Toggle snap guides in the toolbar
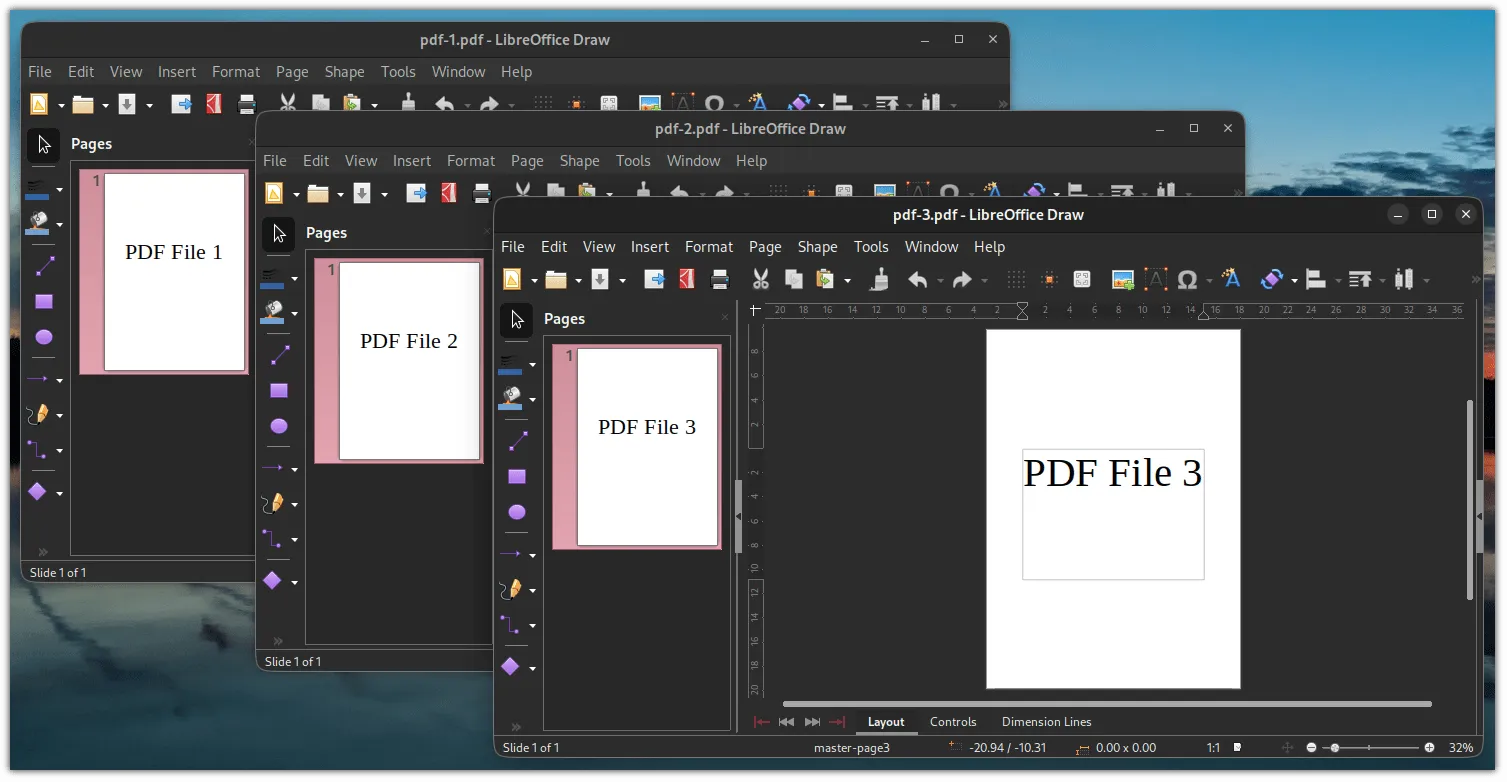The image size is (1507, 782). [x=1048, y=279]
